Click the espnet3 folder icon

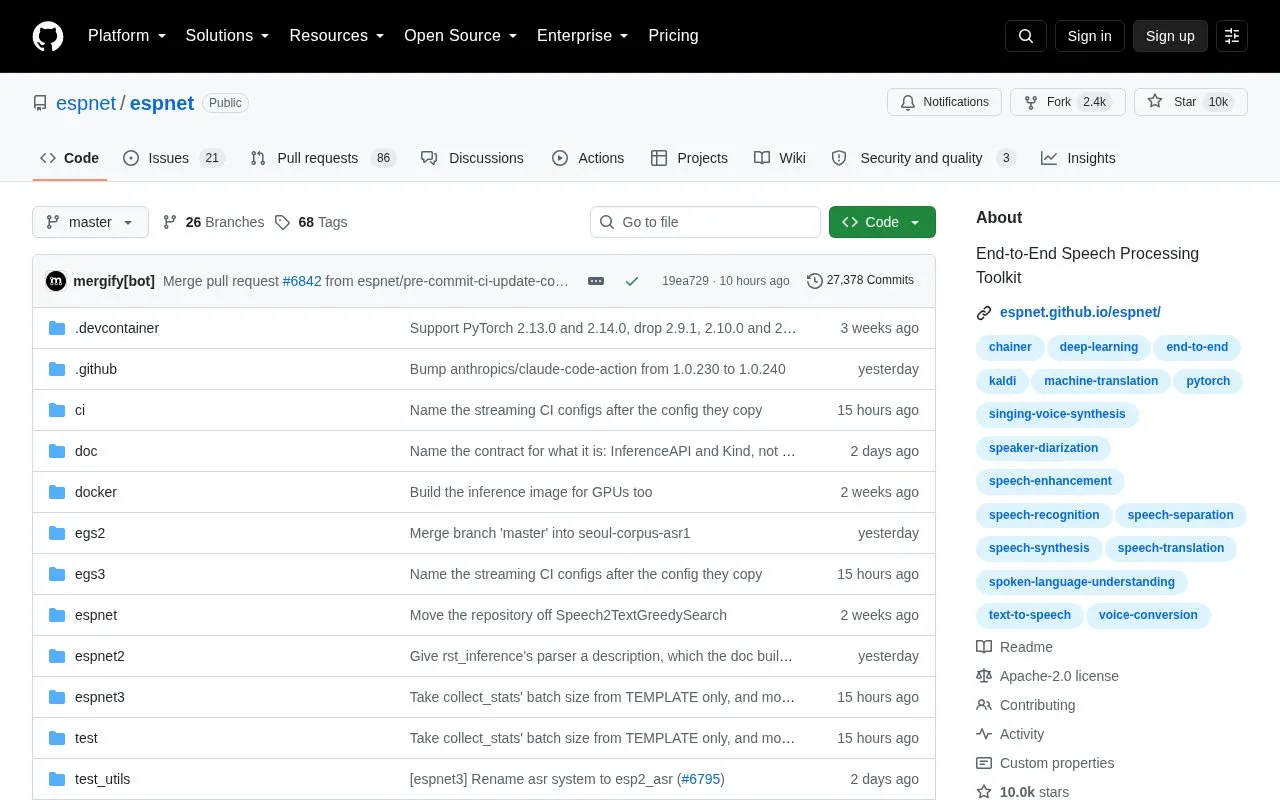pyautogui.click(x=57, y=697)
